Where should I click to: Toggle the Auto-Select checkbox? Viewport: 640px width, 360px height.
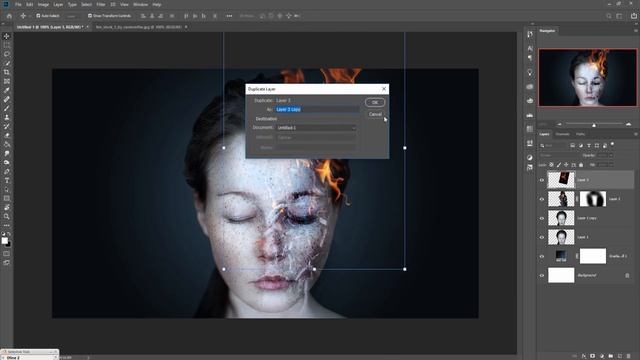pos(38,16)
